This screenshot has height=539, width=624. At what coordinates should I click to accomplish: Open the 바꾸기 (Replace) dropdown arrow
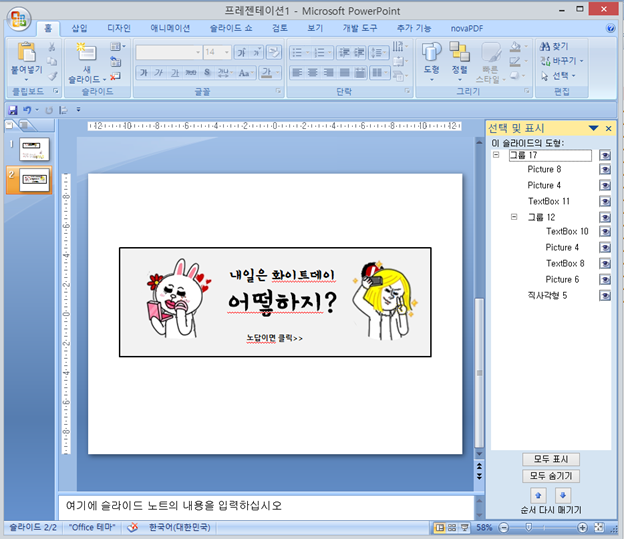point(581,61)
